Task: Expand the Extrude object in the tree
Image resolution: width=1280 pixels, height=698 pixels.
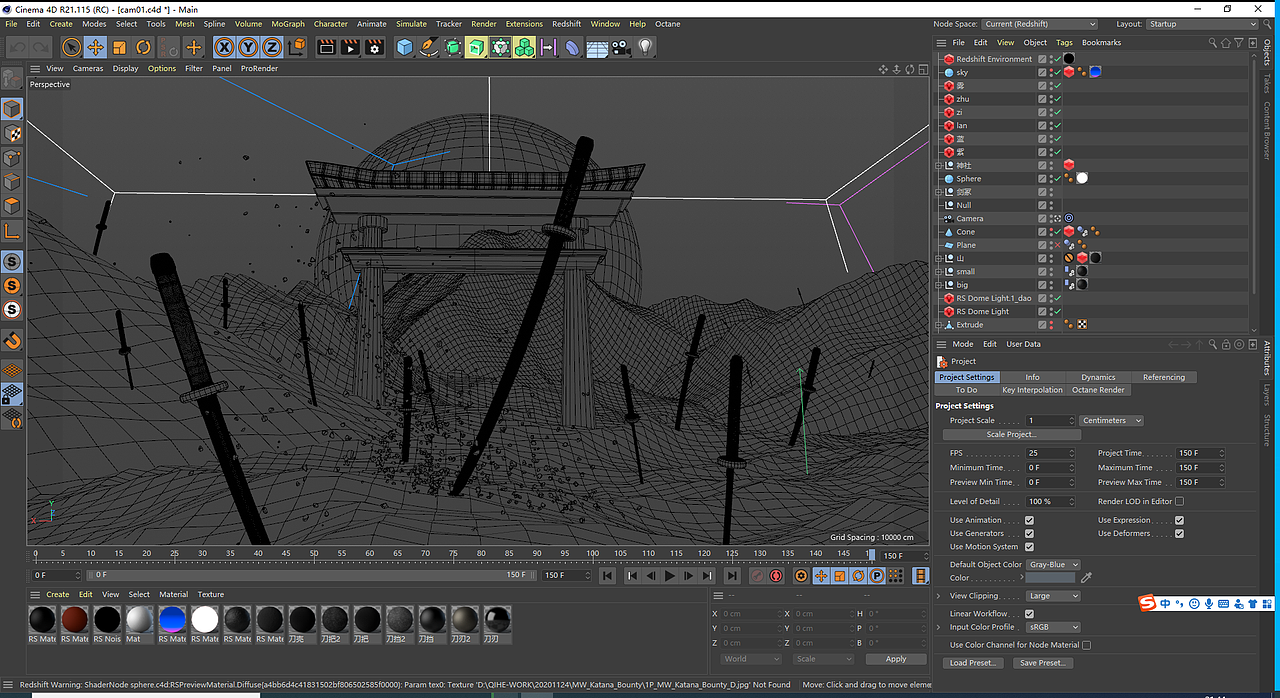Action: 939,325
